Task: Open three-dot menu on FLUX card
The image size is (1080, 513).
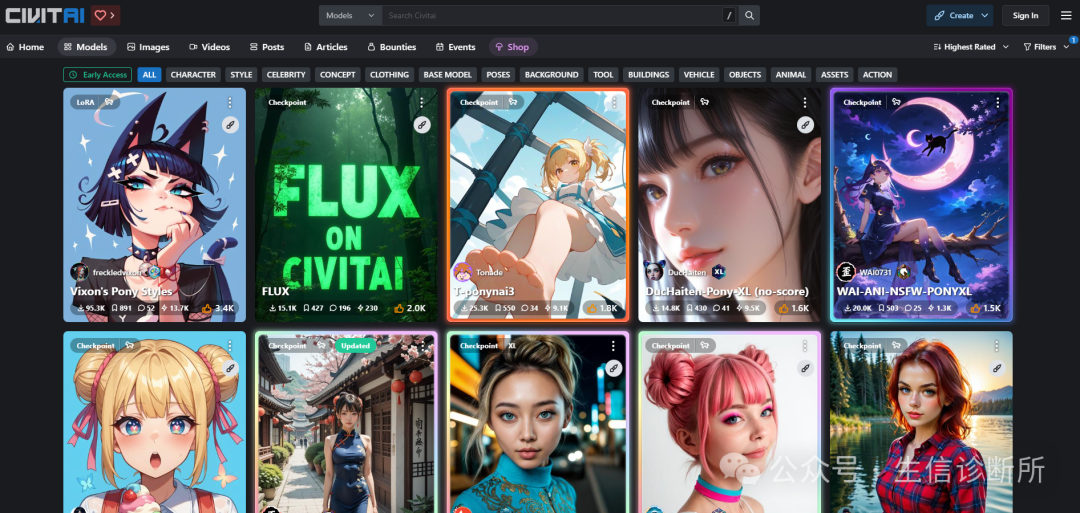Action: click(422, 102)
